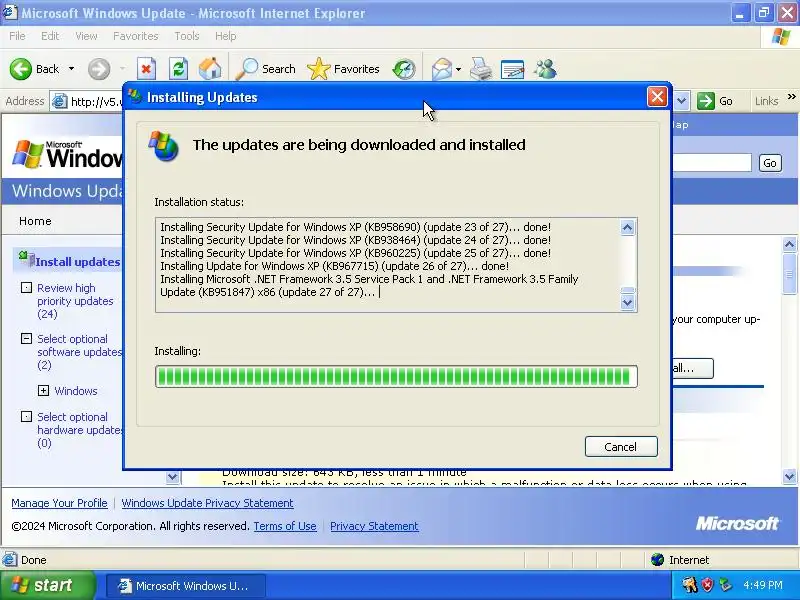Click the Go arrow icon in address bar

[x=706, y=101]
